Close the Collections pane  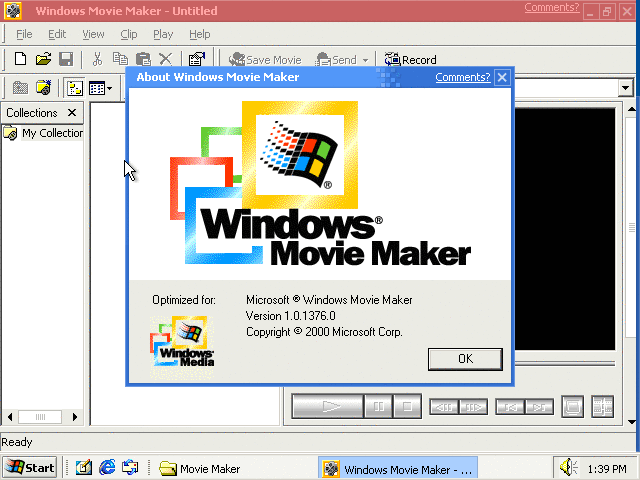point(72,112)
